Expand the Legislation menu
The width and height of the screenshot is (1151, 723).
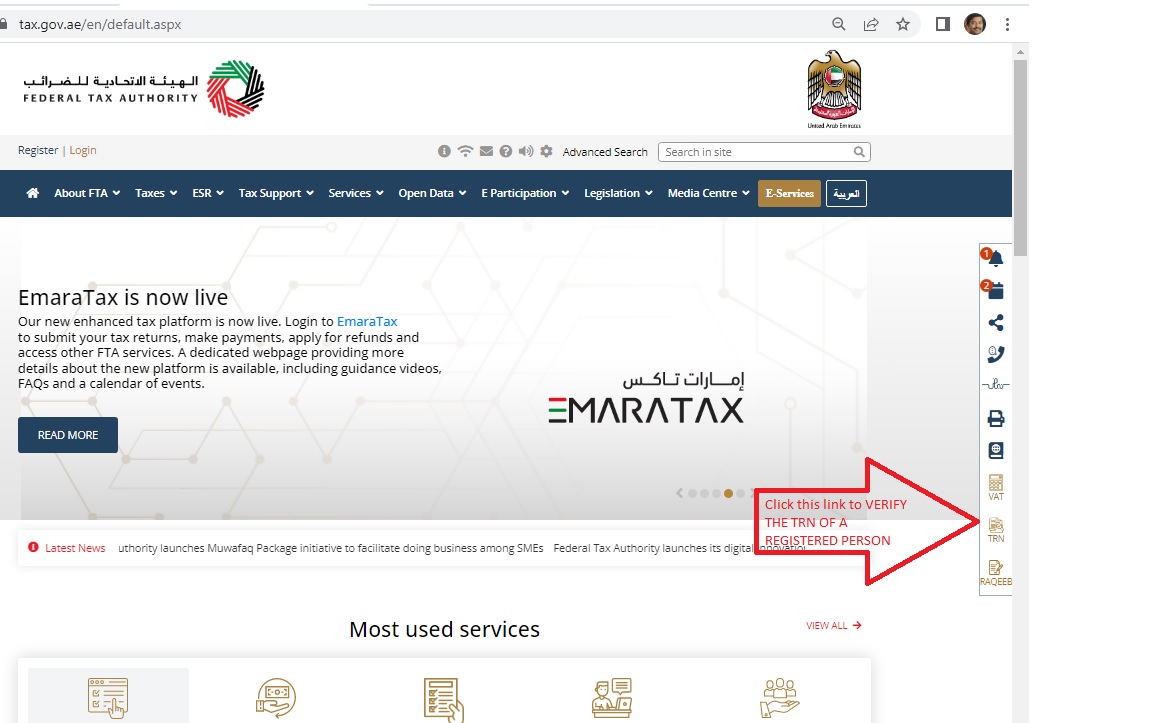click(x=618, y=193)
